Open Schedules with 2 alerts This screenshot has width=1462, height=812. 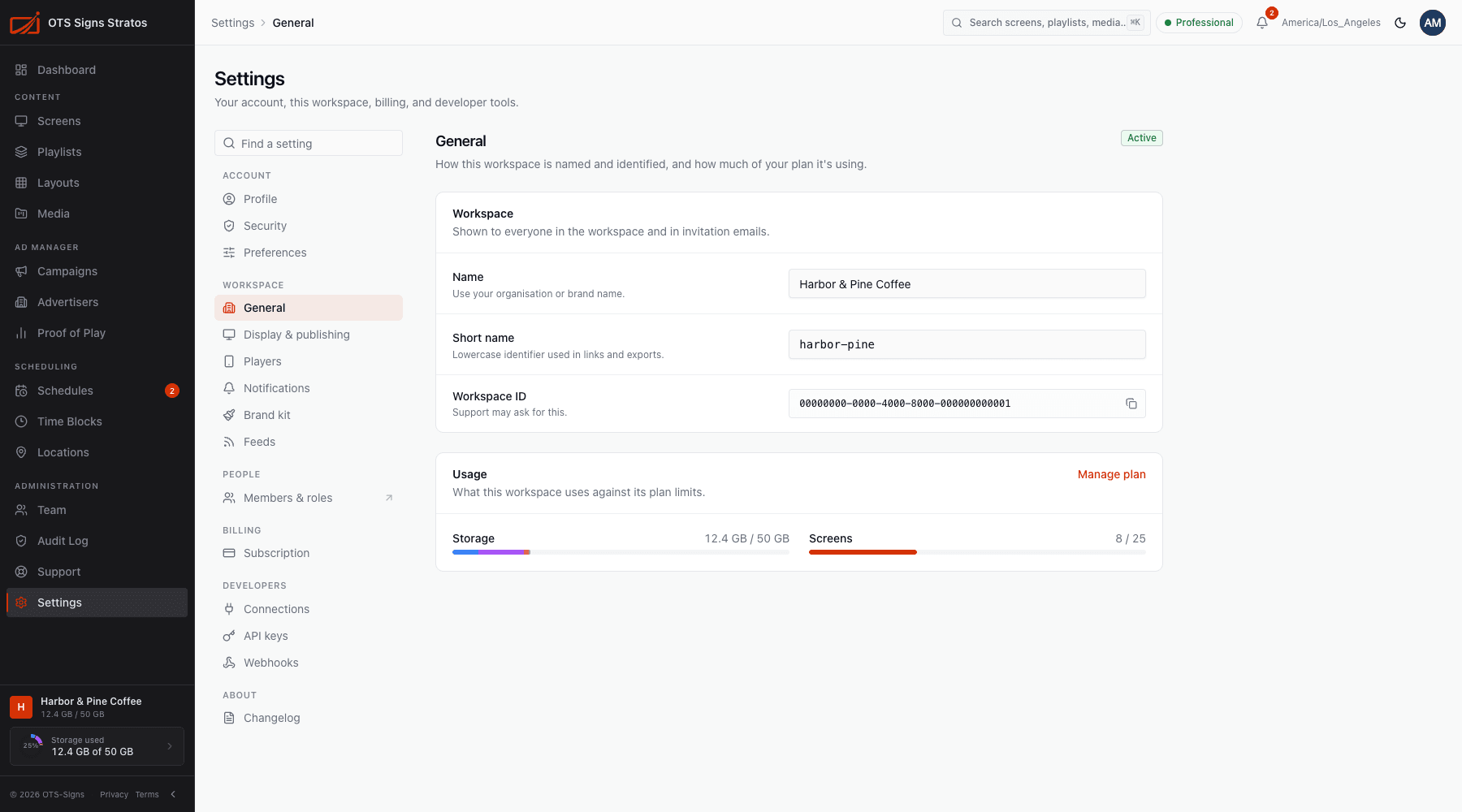pos(97,391)
